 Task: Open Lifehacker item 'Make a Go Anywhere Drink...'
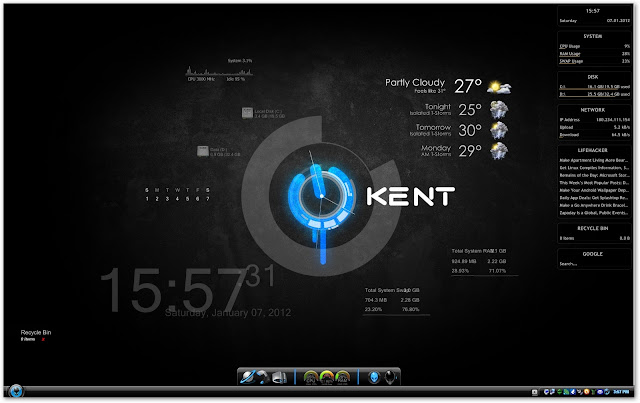click(594, 205)
